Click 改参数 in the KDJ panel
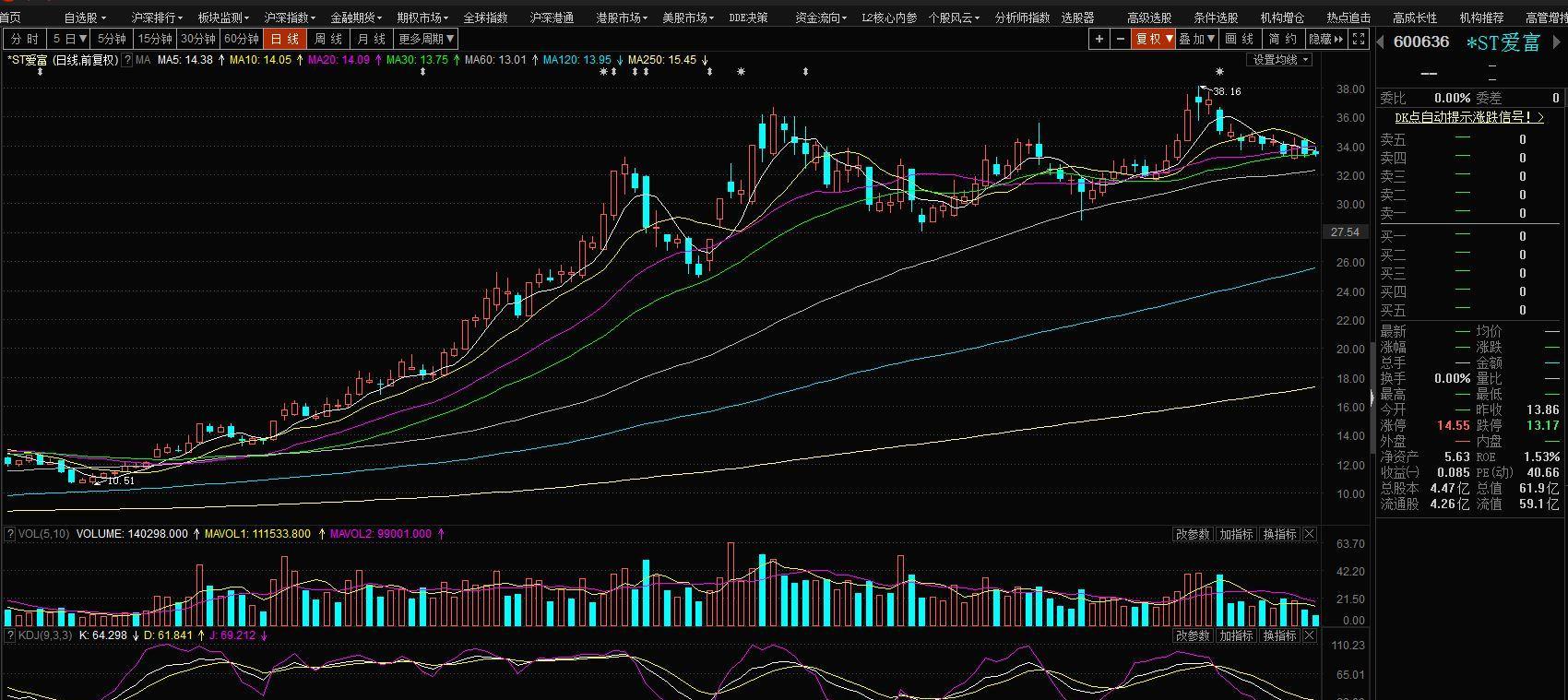The height and width of the screenshot is (700, 1568). point(1192,635)
